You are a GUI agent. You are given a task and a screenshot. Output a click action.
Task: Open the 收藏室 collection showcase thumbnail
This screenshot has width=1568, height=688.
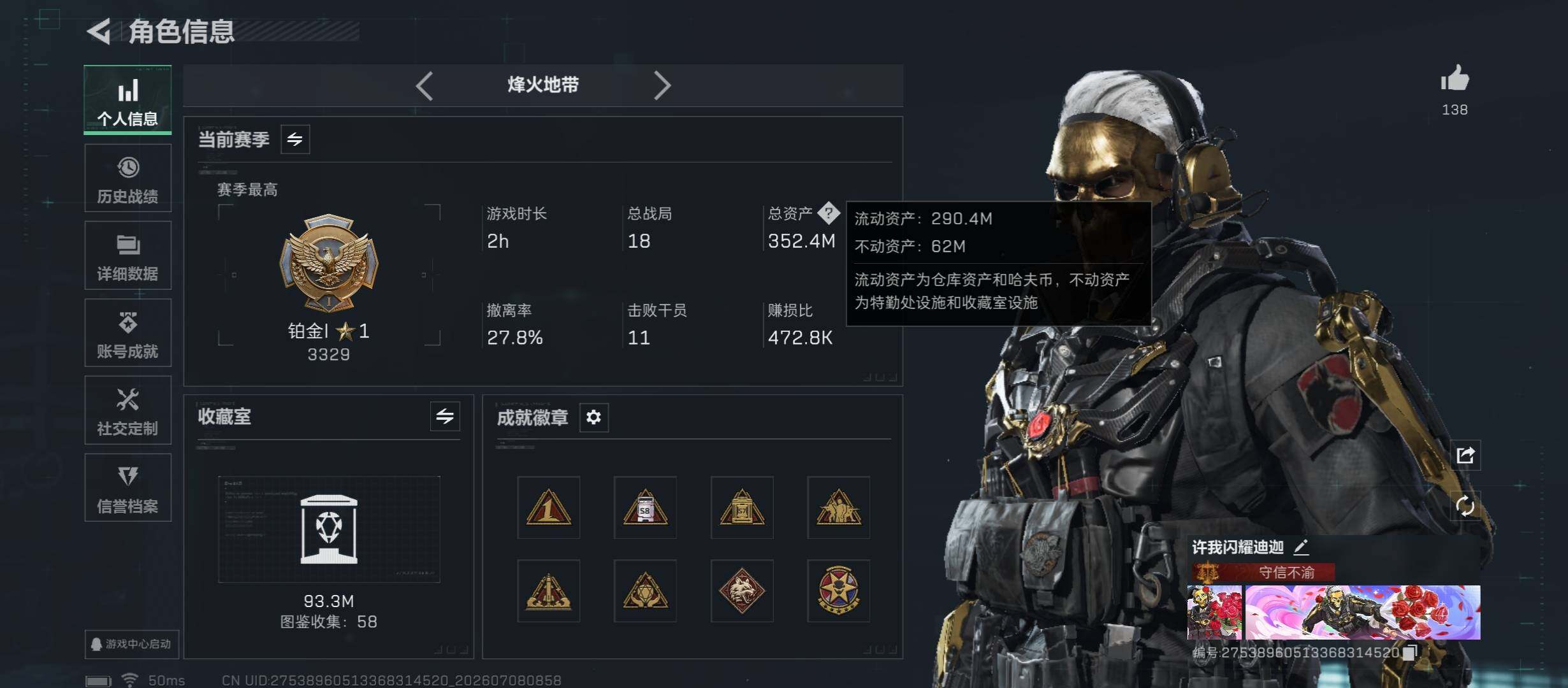coord(329,529)
